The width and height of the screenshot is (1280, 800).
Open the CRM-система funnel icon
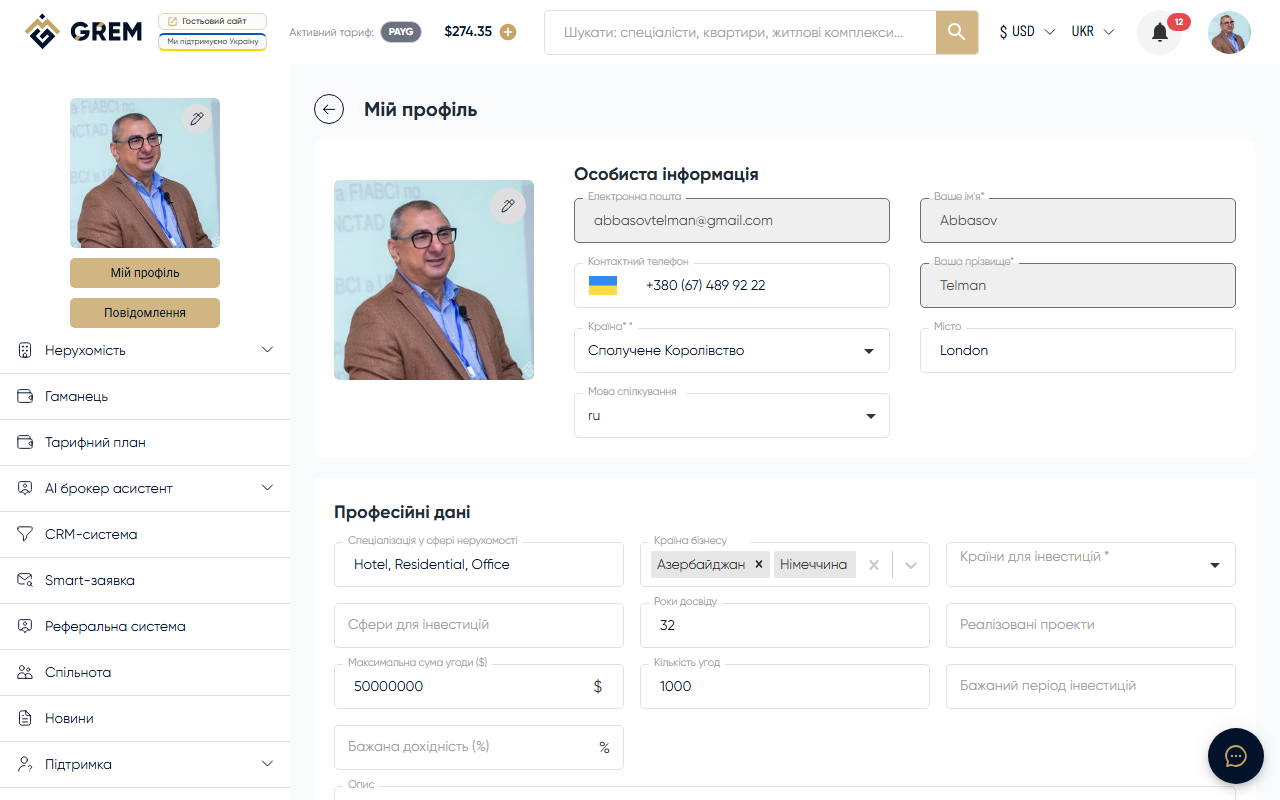pyautogui.click(x=24, y=534)
